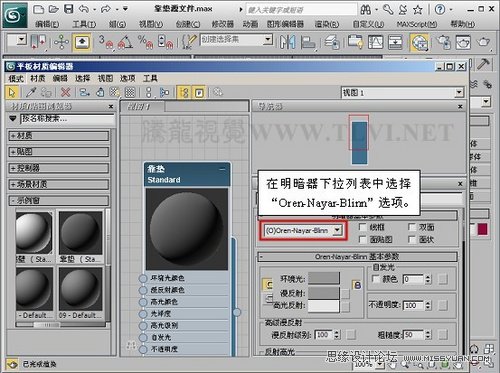Expand the 场景材质 group
The width and height of the screenshot is (500, 373).
[x=58, y=184]
